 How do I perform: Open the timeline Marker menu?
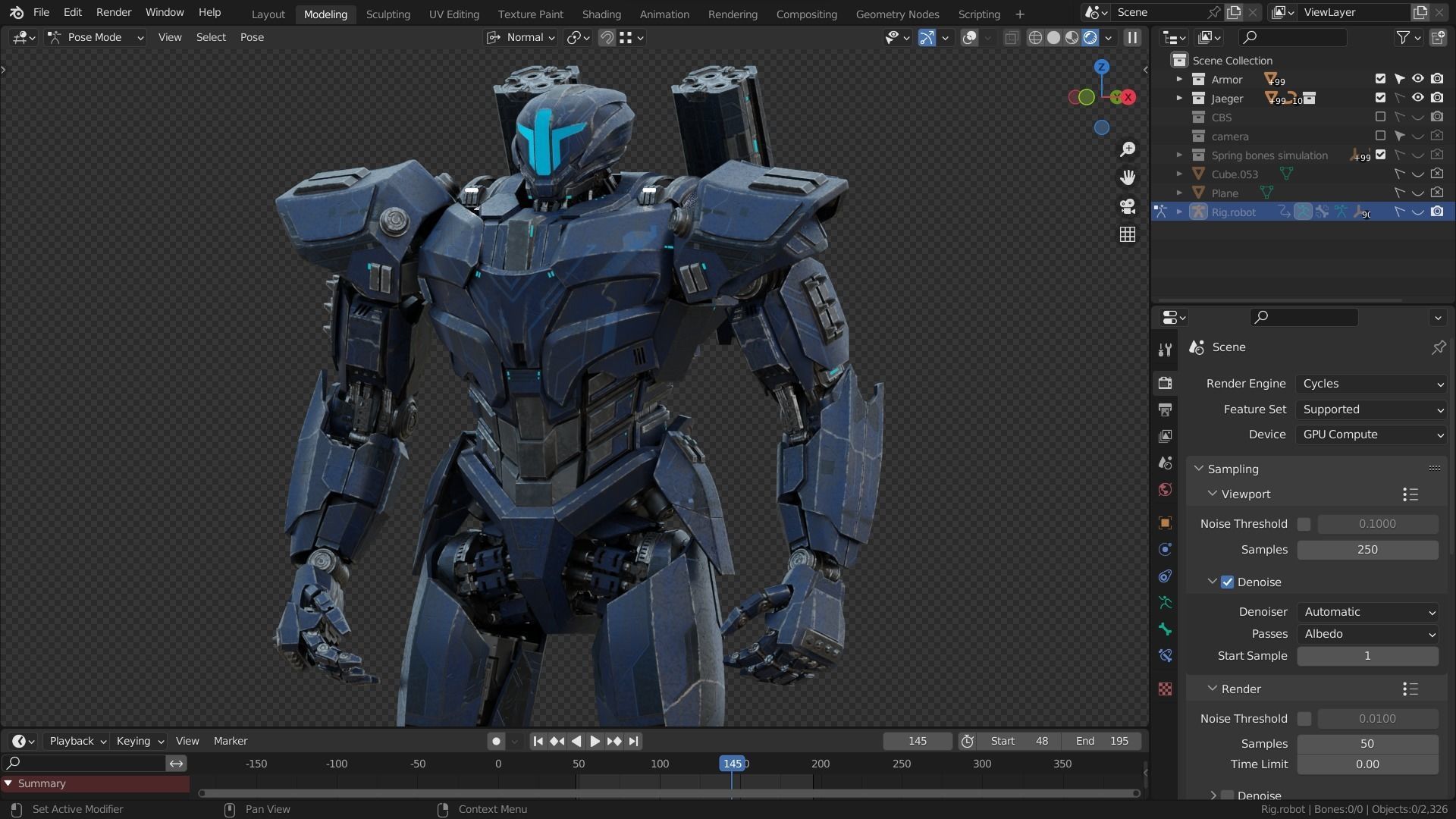[x=231, y=741]
